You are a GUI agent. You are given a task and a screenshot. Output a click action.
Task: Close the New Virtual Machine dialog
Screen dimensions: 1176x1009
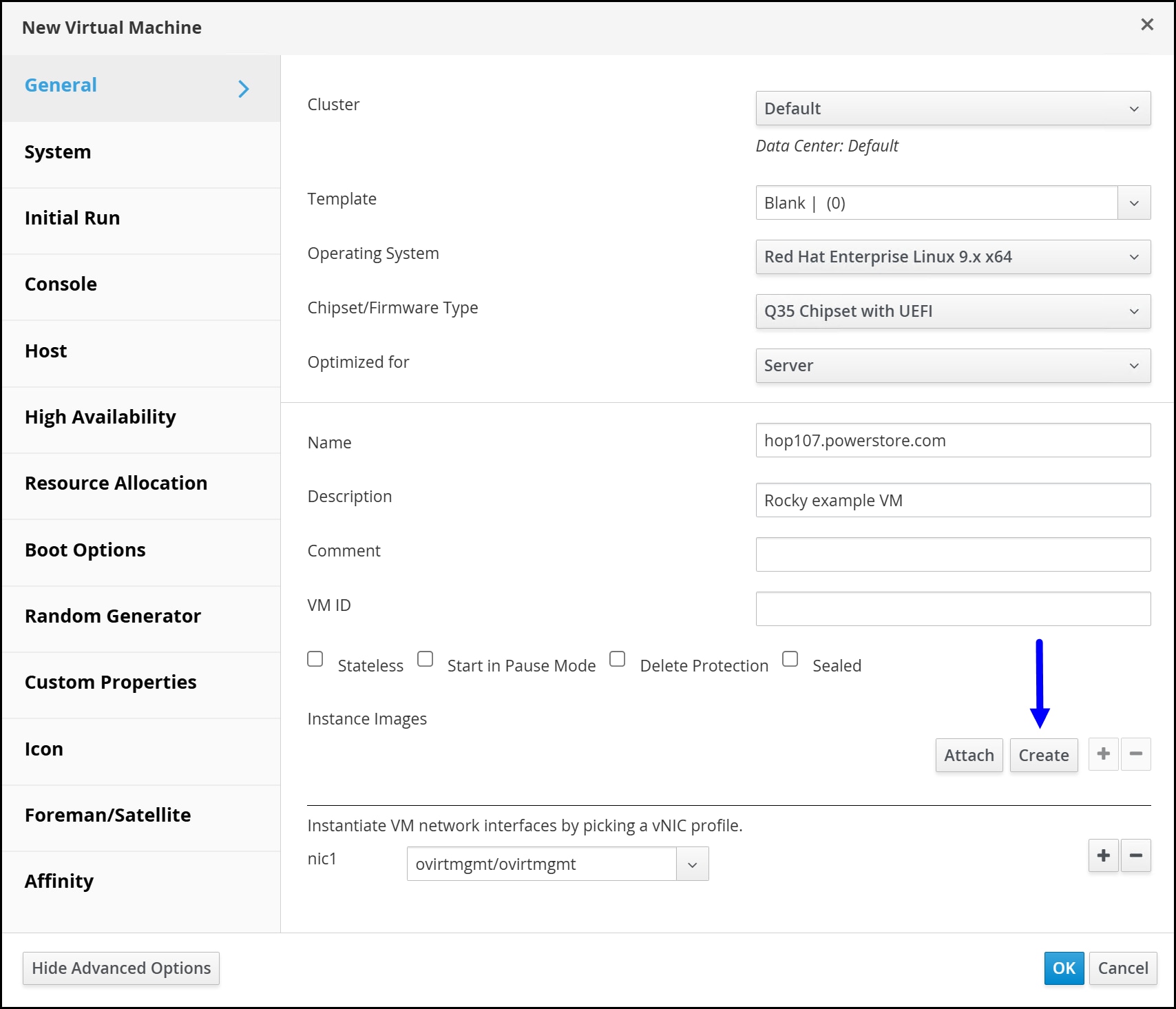pyautogui.click(x=1147, y=25)
